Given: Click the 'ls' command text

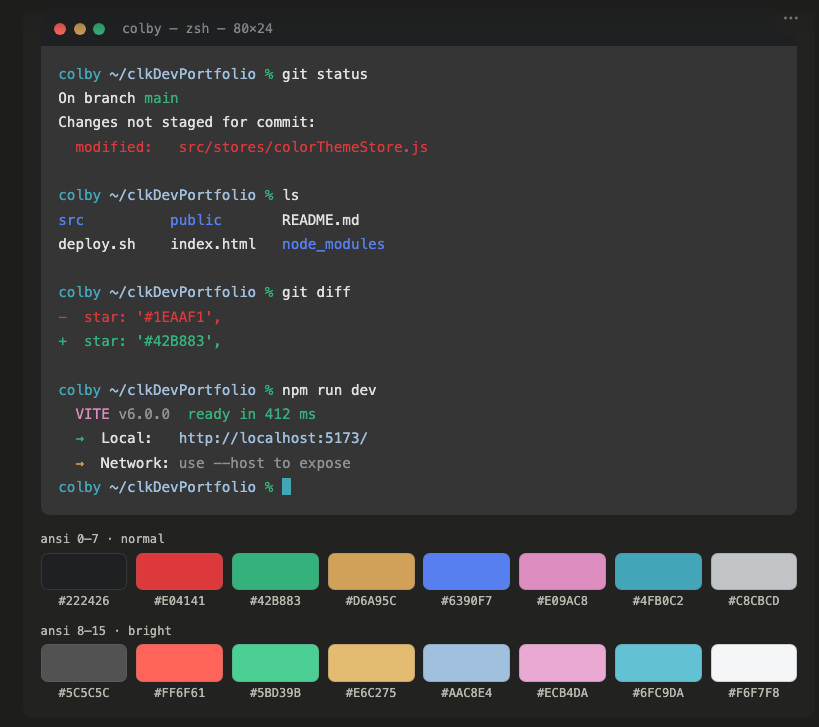Looking at the screenshot, I should (x=290, y=195).
